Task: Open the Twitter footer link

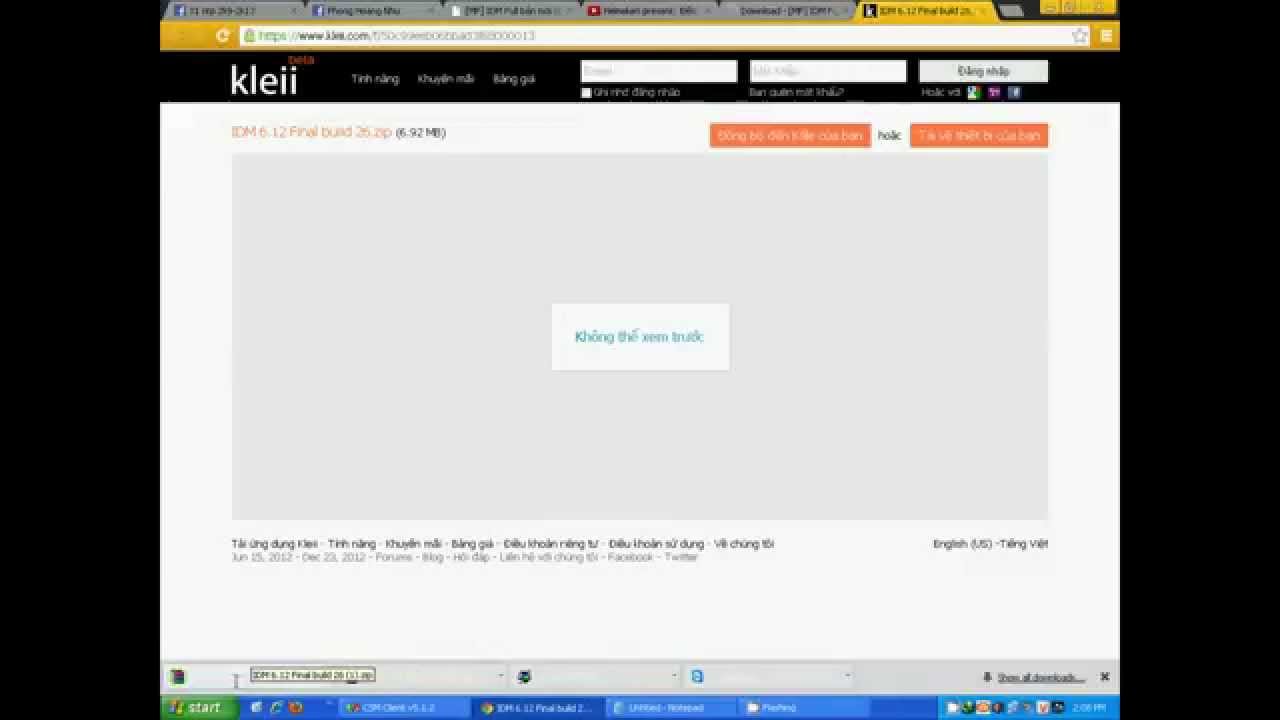Action: coord(681,557)
